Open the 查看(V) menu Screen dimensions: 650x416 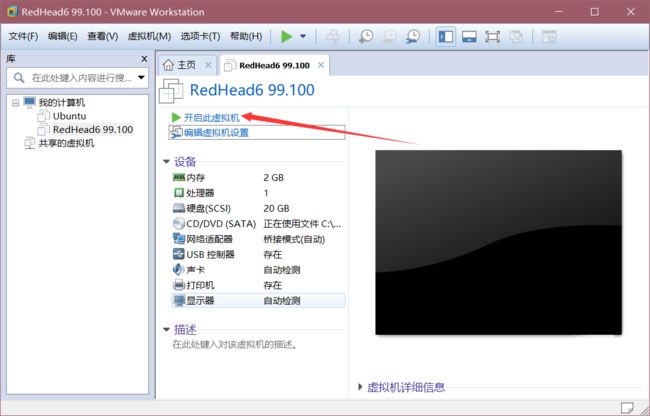(102, 36)
